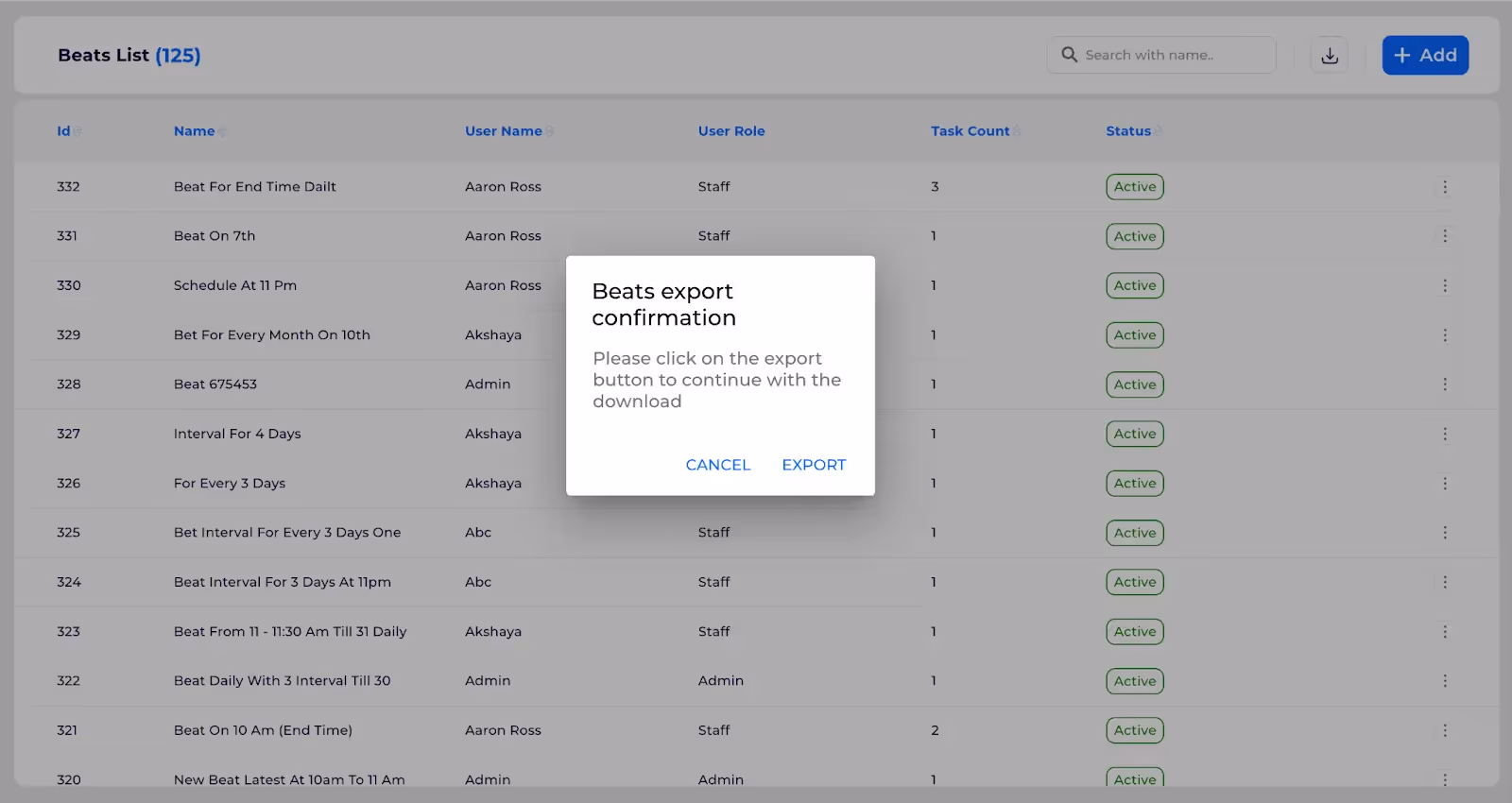
Task: Select 'Bet For Every Month On 10th'
Action: [x=272, y=335]
